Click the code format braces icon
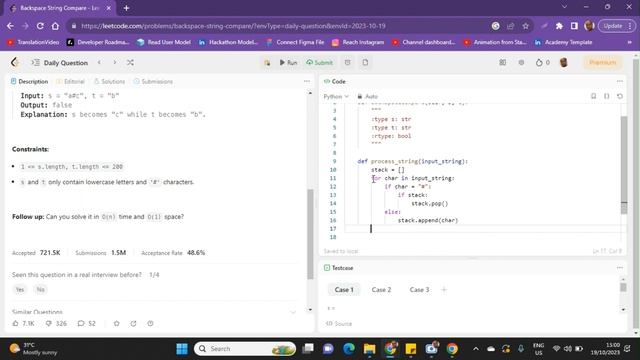The image size is (640, 360). (607, 96)
